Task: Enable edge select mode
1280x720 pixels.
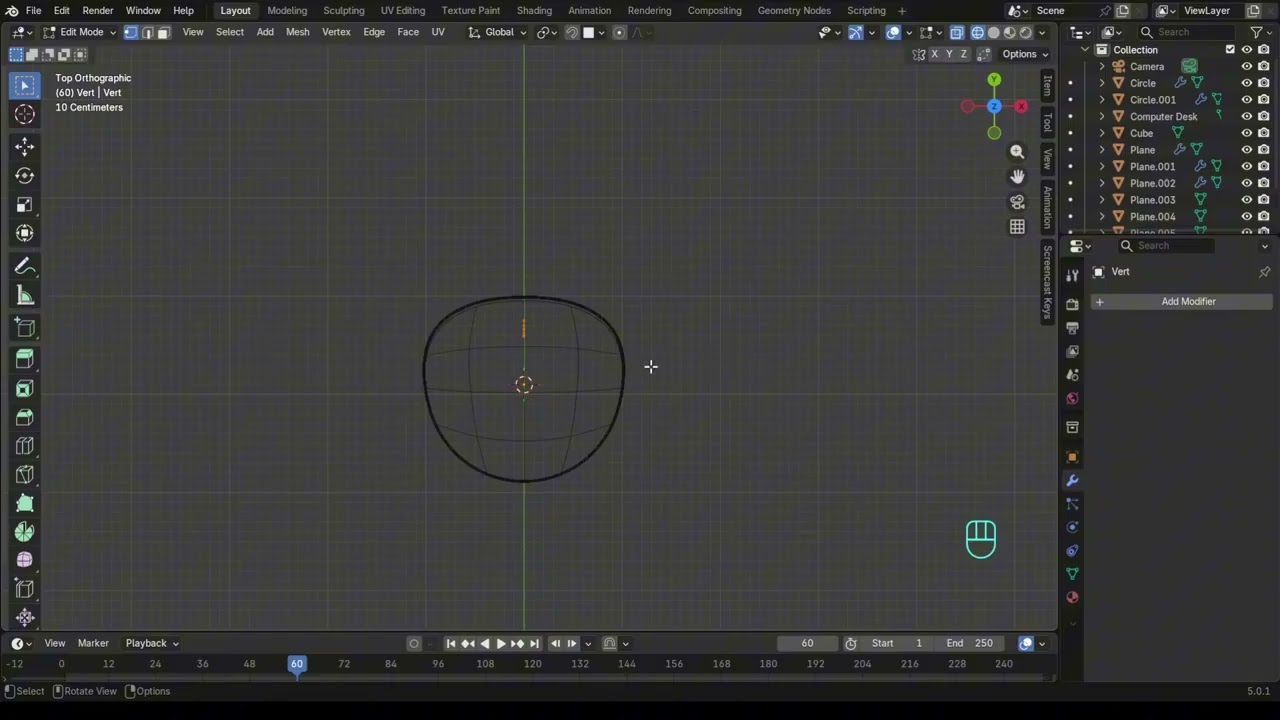Action: click(148, 32)
